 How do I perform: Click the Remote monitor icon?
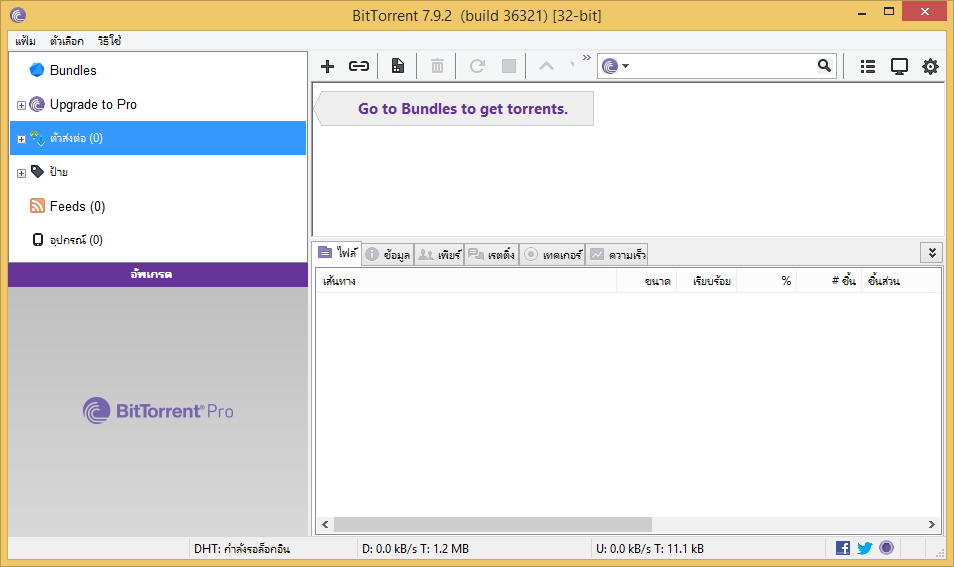click(x=899, y=66)
